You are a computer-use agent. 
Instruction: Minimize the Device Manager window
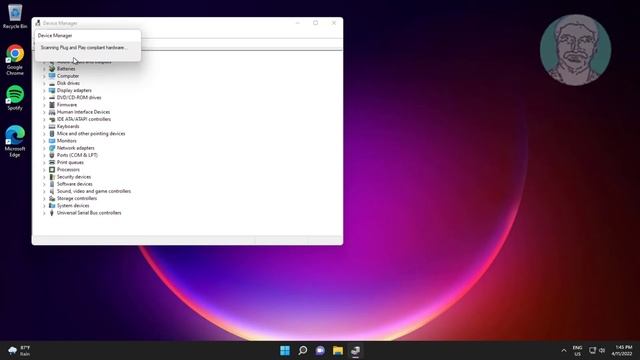[x=298, y=23]
